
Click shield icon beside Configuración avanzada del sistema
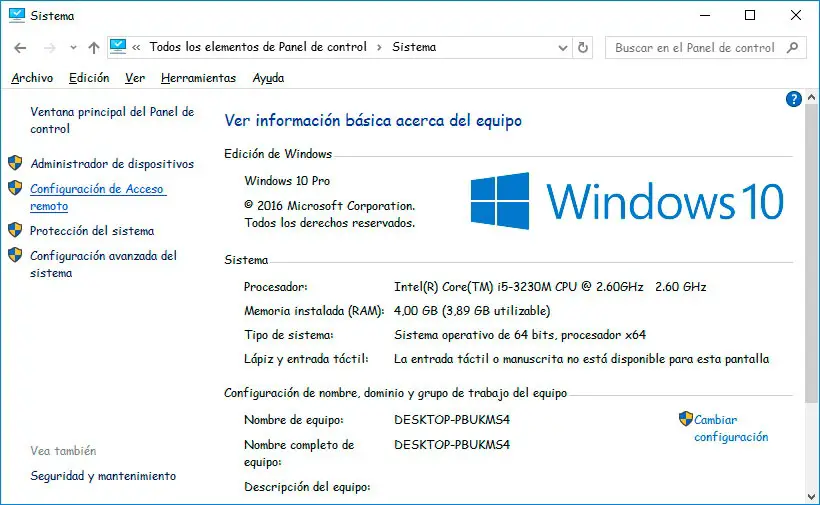15,255
